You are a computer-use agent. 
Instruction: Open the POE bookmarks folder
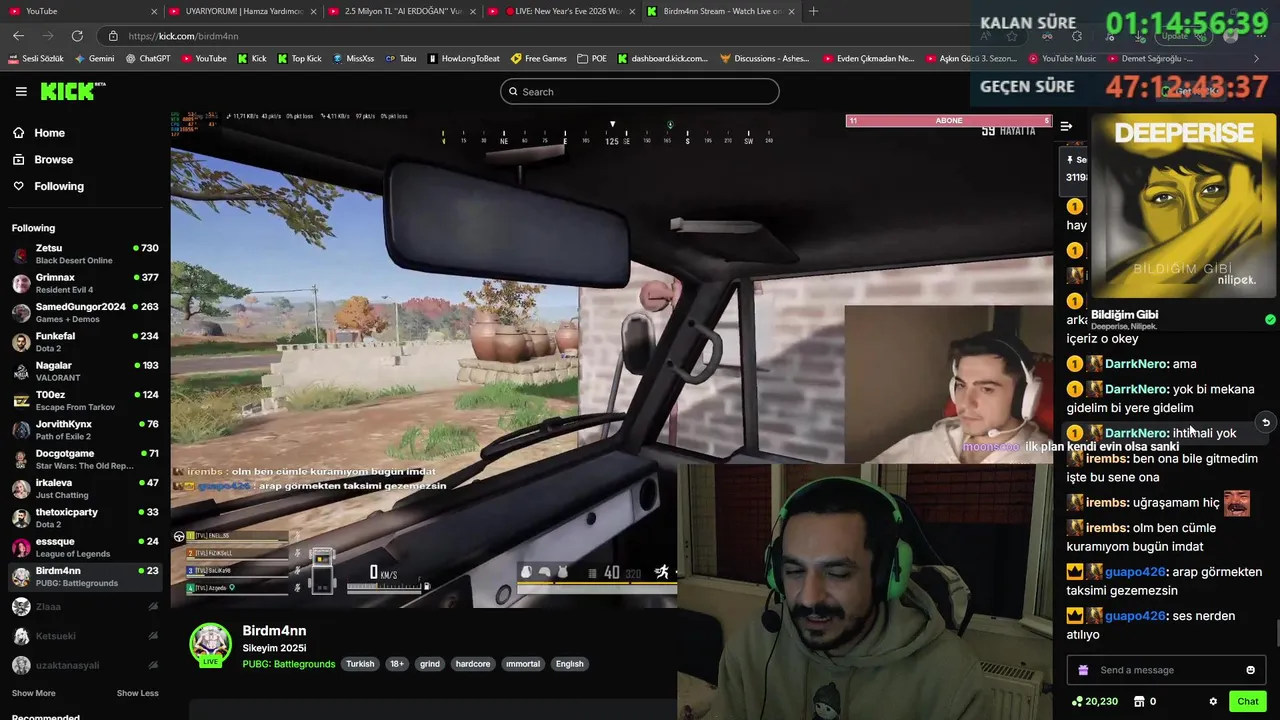(592, 58)
